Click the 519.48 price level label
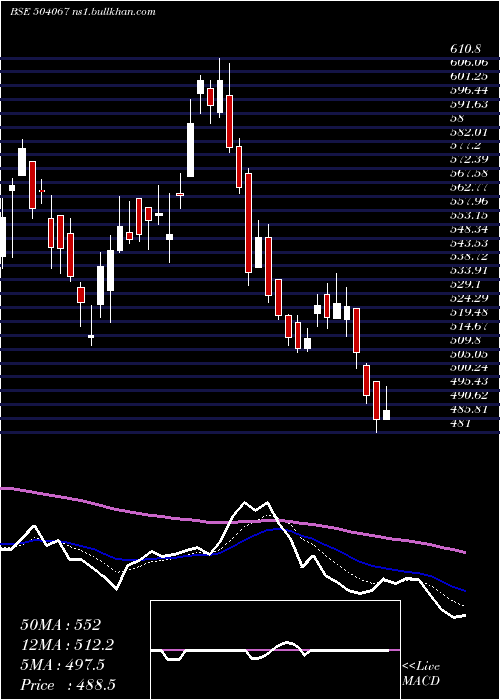This screenshot has height=700, width=500. (469, 312)
